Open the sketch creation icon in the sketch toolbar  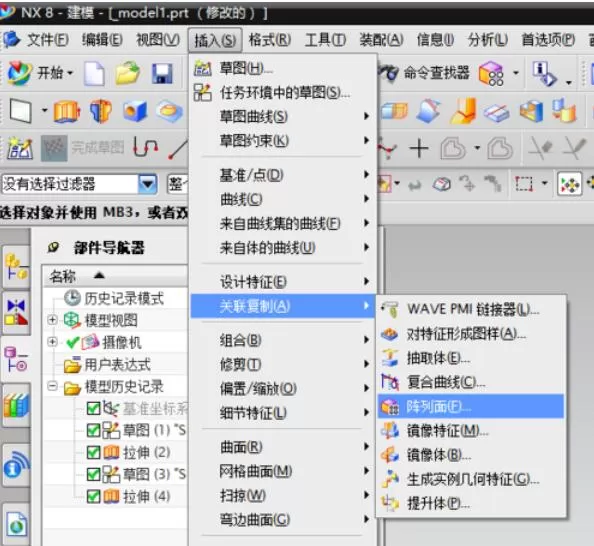click(20, 148)
